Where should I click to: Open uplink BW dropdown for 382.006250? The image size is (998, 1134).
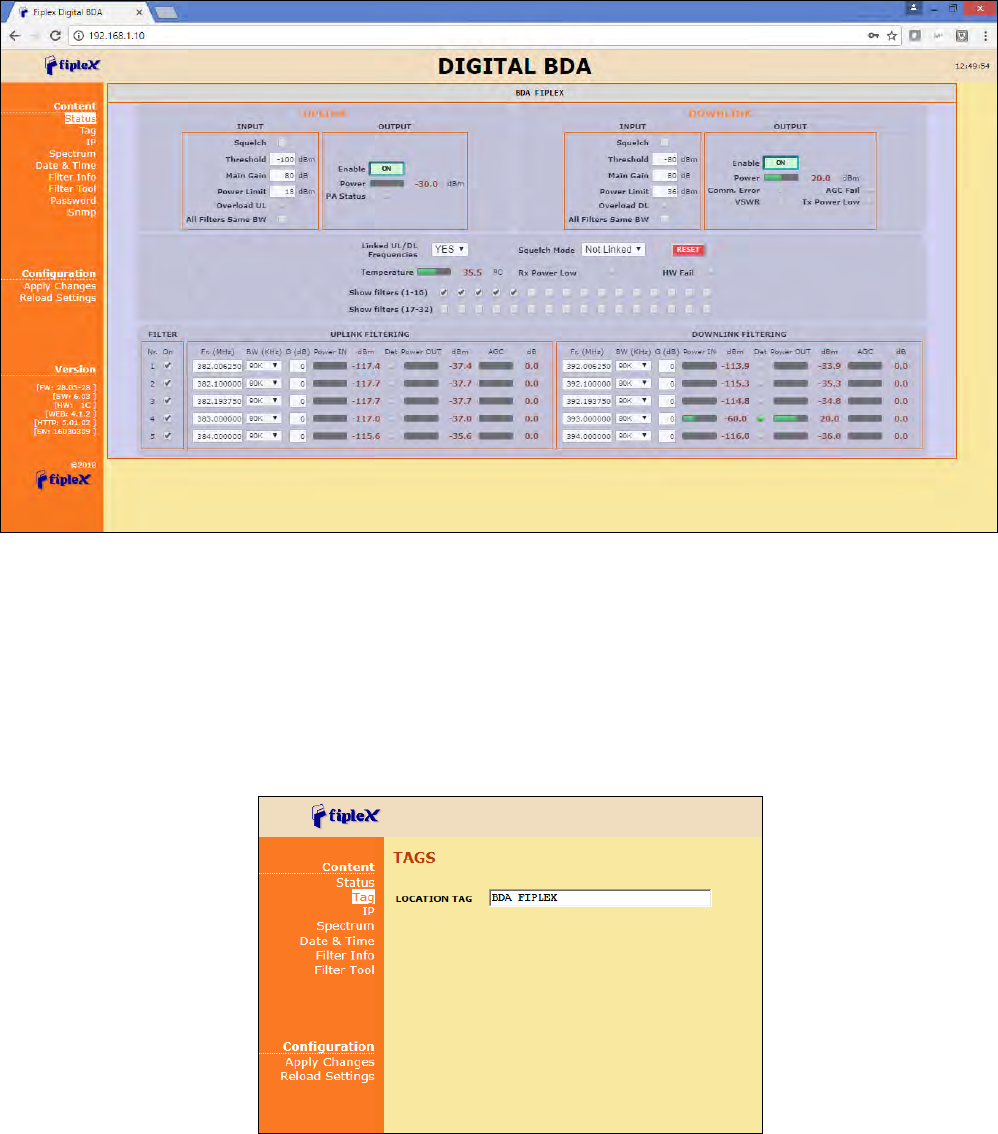pos(263,366)
